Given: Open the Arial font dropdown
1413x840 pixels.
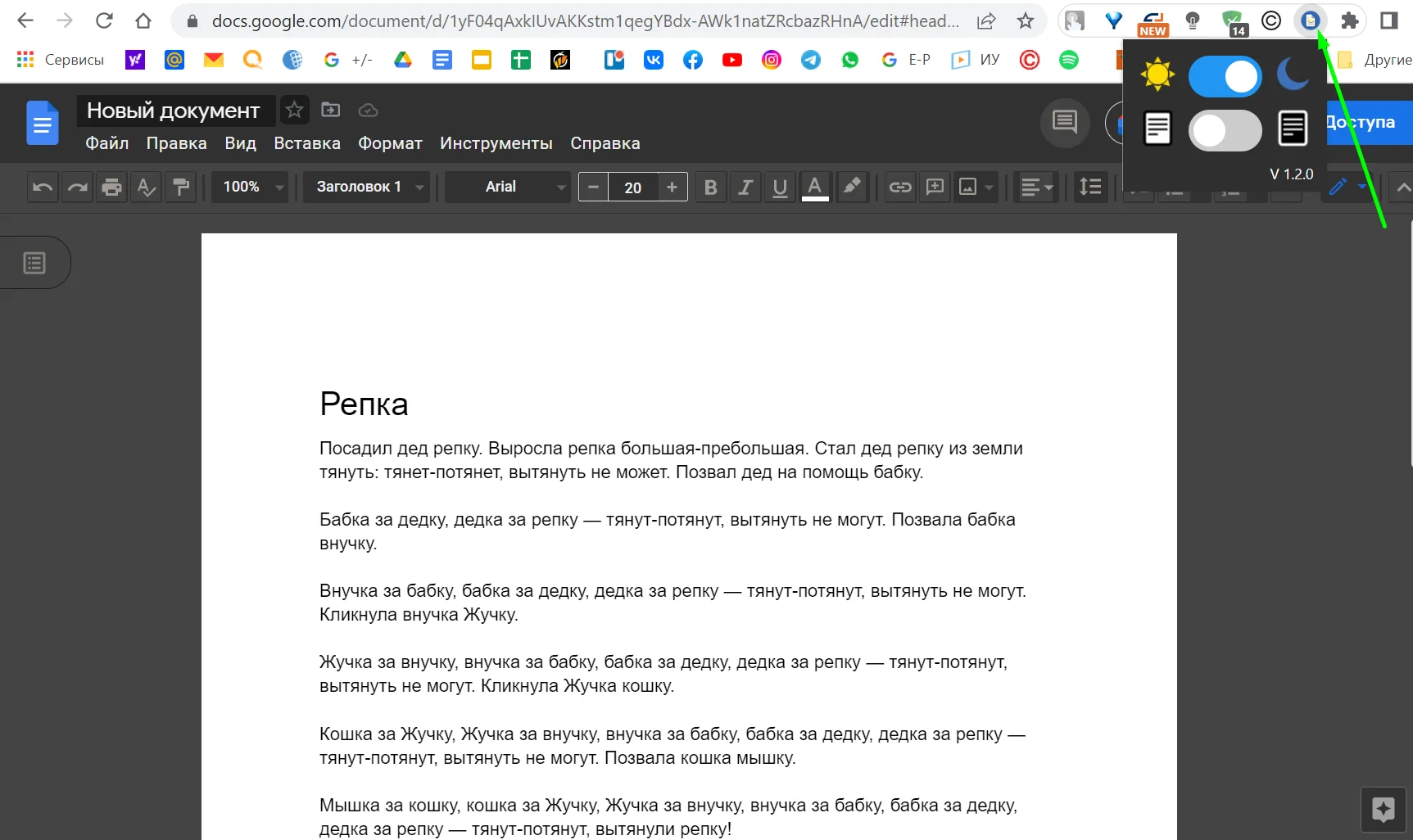Looking at the screenshot, I should click(508, 187).
